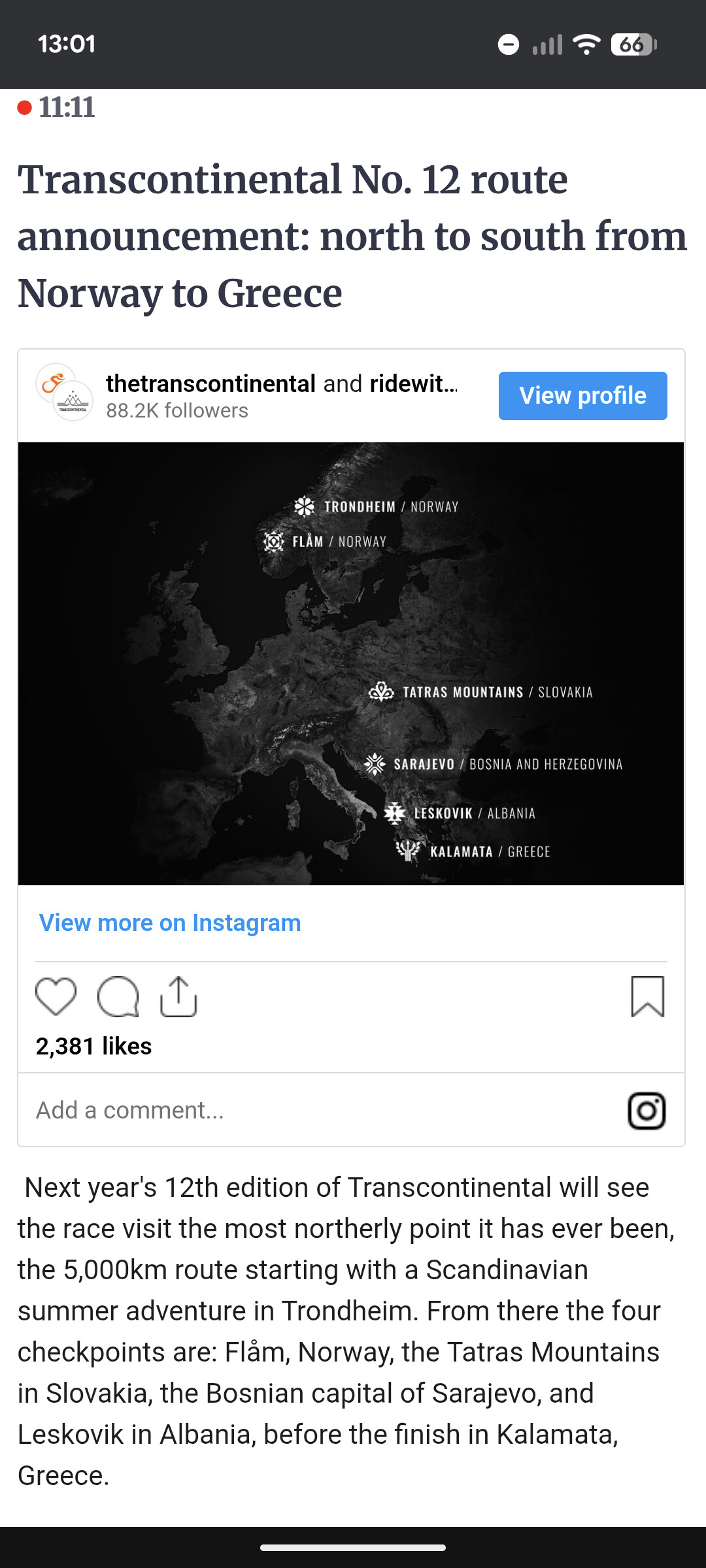Tap the red live dot beside 11:11
Screen dimensions: 706x1568
tap(25, 108)
